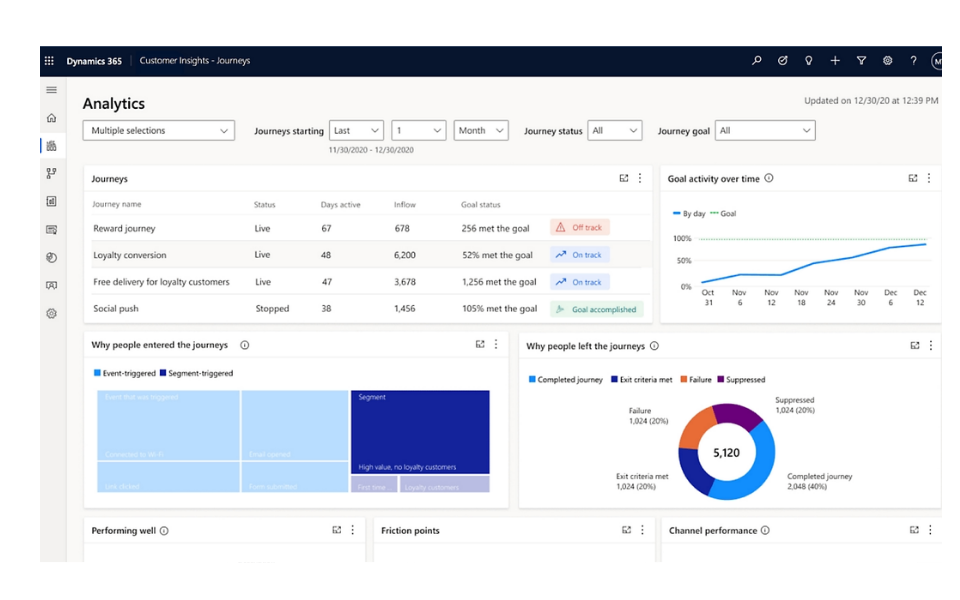Open the app launcher waffle icon
960x600 pixels.
point(49,61)
